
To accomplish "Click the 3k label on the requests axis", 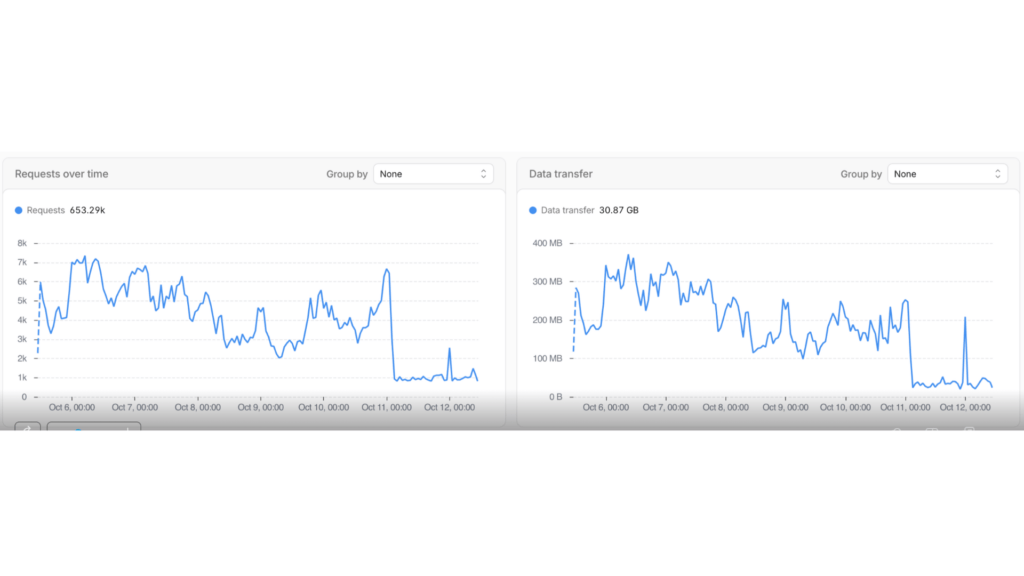I will (x=22, y=339).
